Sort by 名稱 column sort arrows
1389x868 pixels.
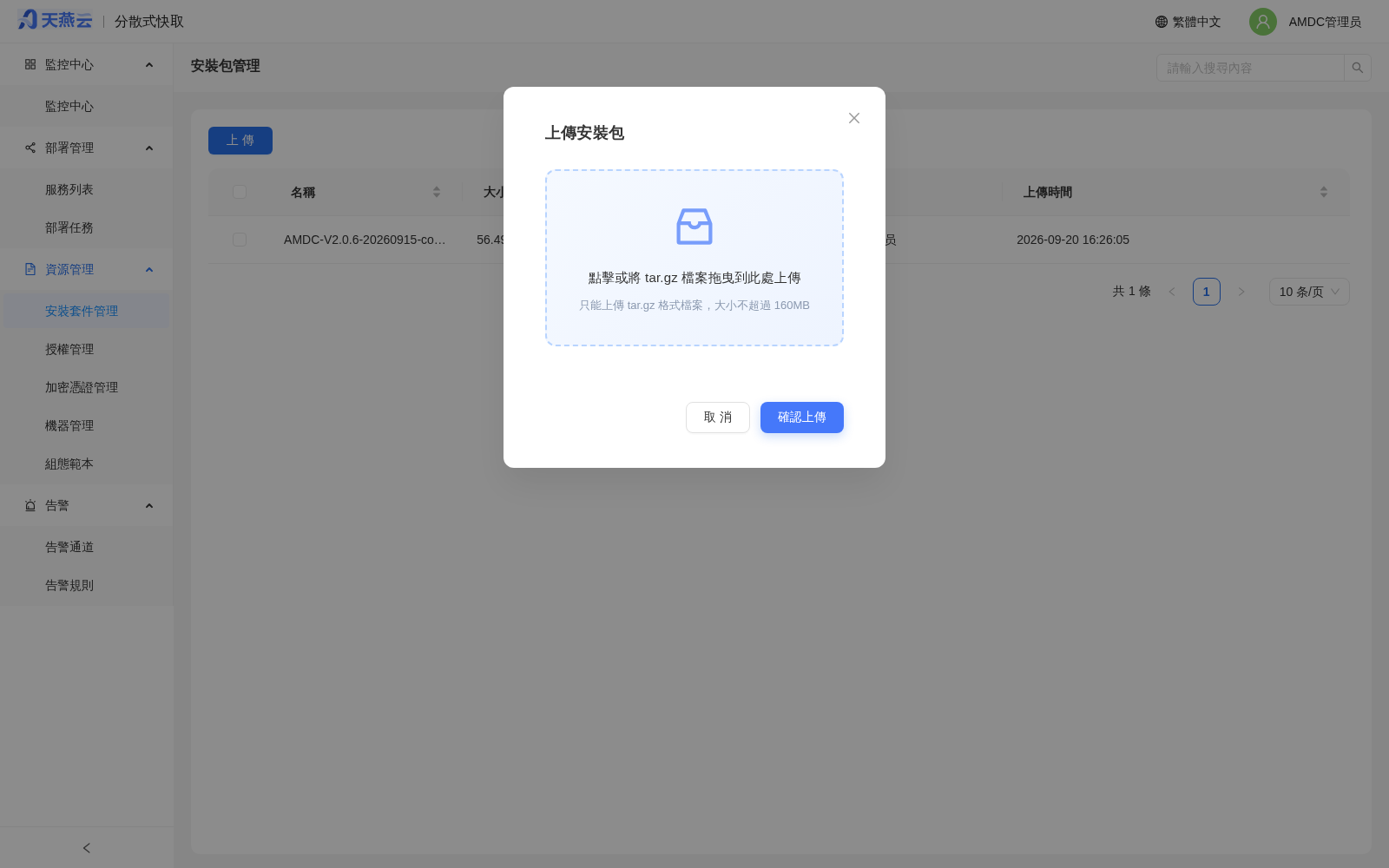[437, 192]
